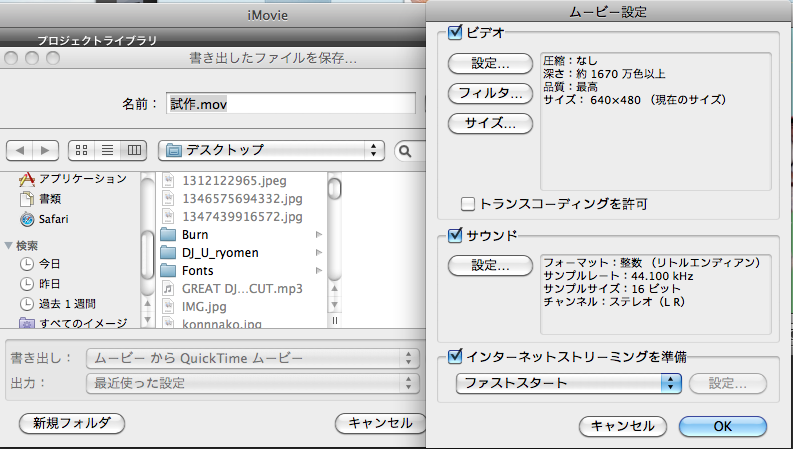Toggle the ビデオ checkbox
The height and width of the screenshot is (449, 793).
click(x=457, y=33)
